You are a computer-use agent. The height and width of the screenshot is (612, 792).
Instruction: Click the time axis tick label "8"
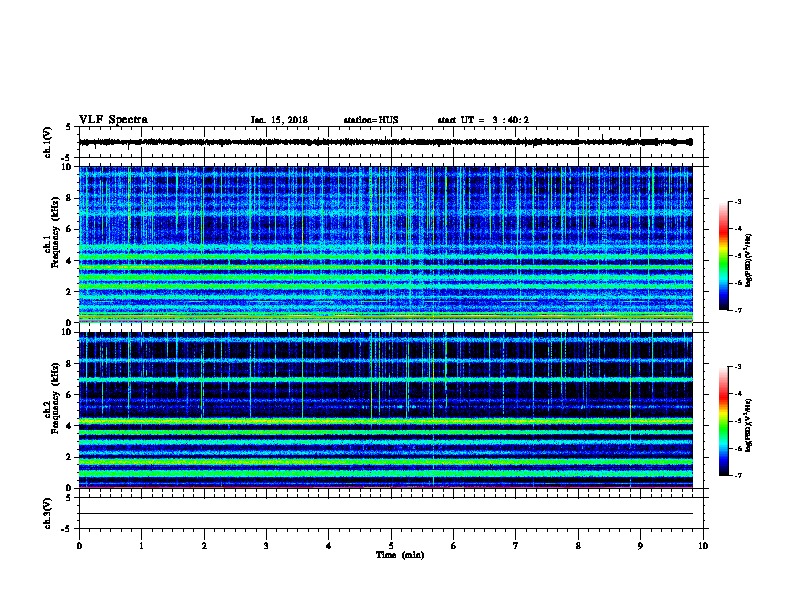[578, 546]
